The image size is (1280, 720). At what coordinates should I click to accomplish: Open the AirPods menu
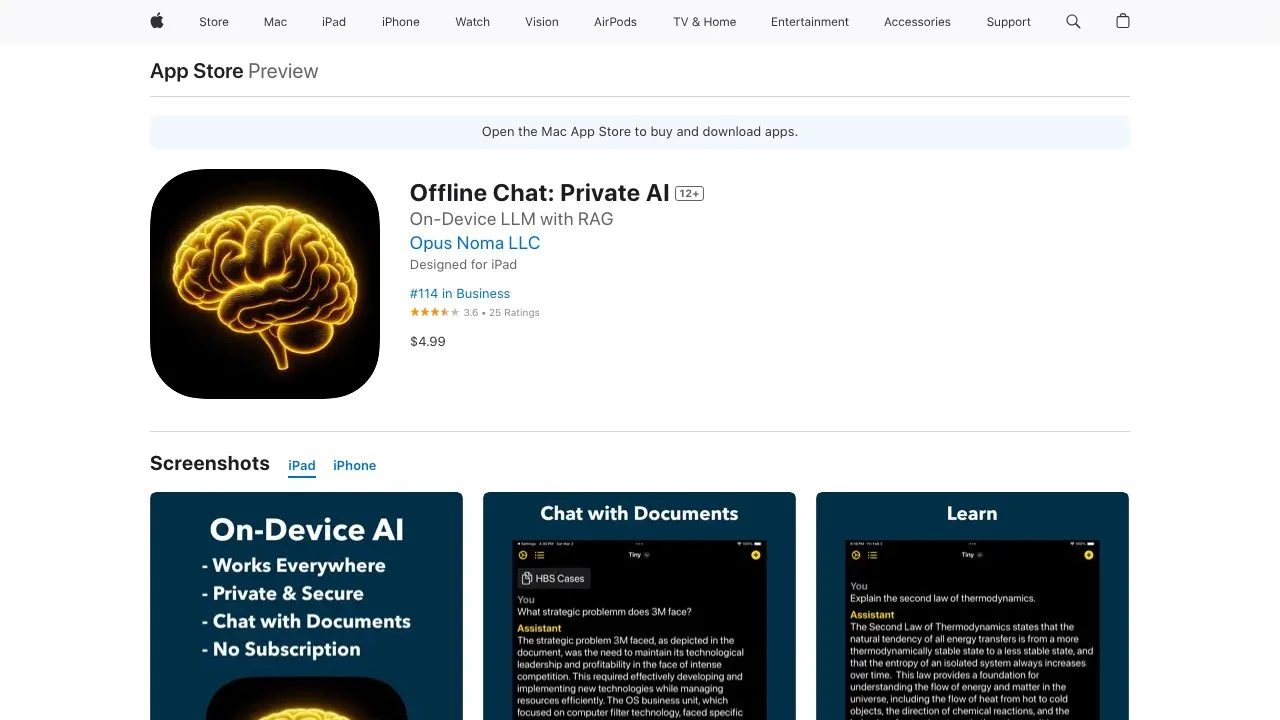pyautogui.click(x=615, y=22)
